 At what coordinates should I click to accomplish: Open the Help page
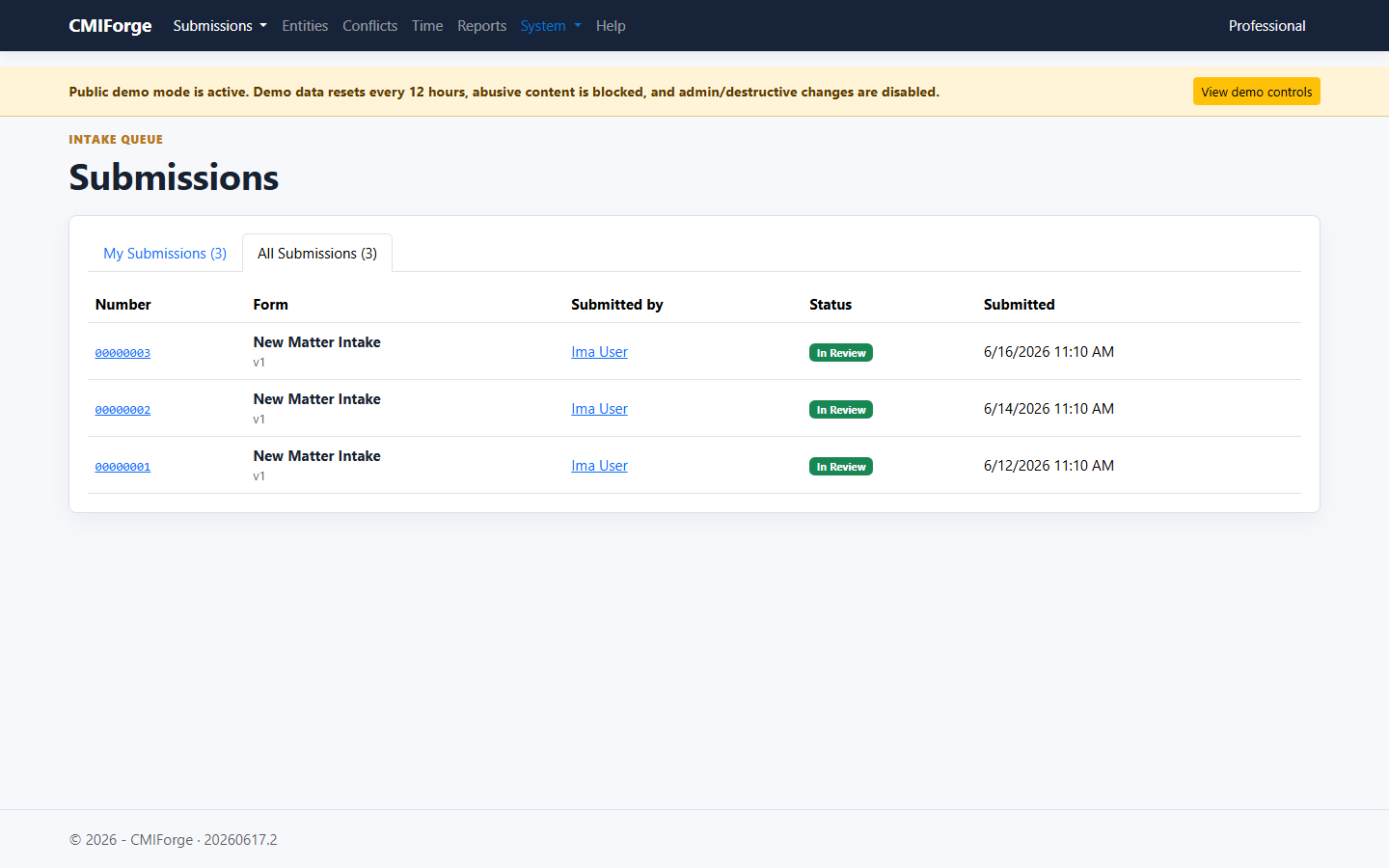[611, 26]
